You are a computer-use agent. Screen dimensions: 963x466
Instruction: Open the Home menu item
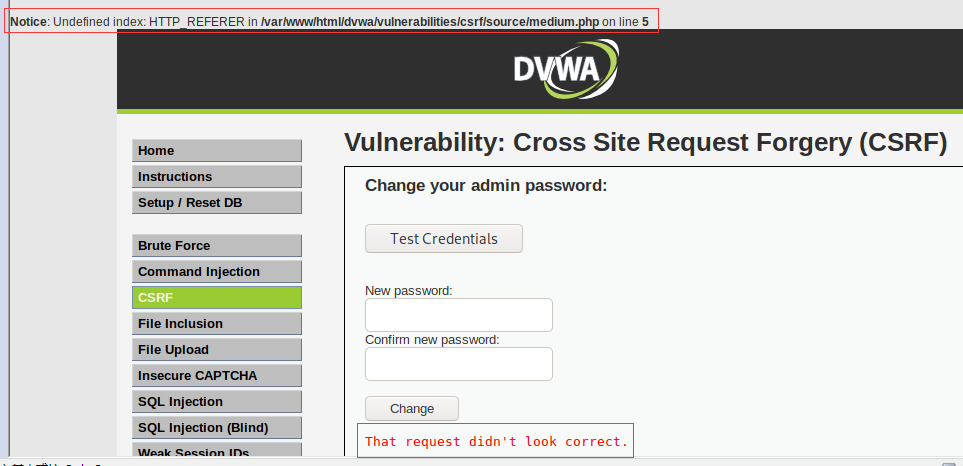pos(217,150)
